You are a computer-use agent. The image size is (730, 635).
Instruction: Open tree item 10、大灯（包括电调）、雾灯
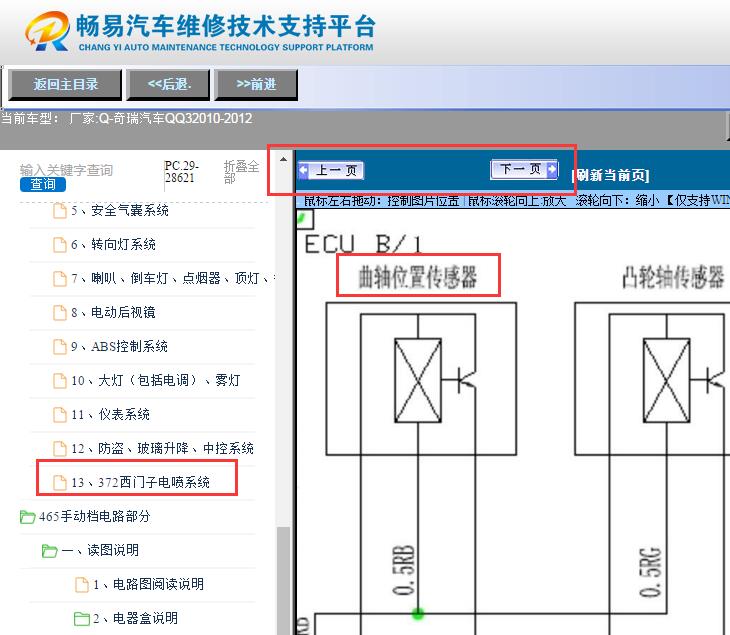click(x=156, y=380)
